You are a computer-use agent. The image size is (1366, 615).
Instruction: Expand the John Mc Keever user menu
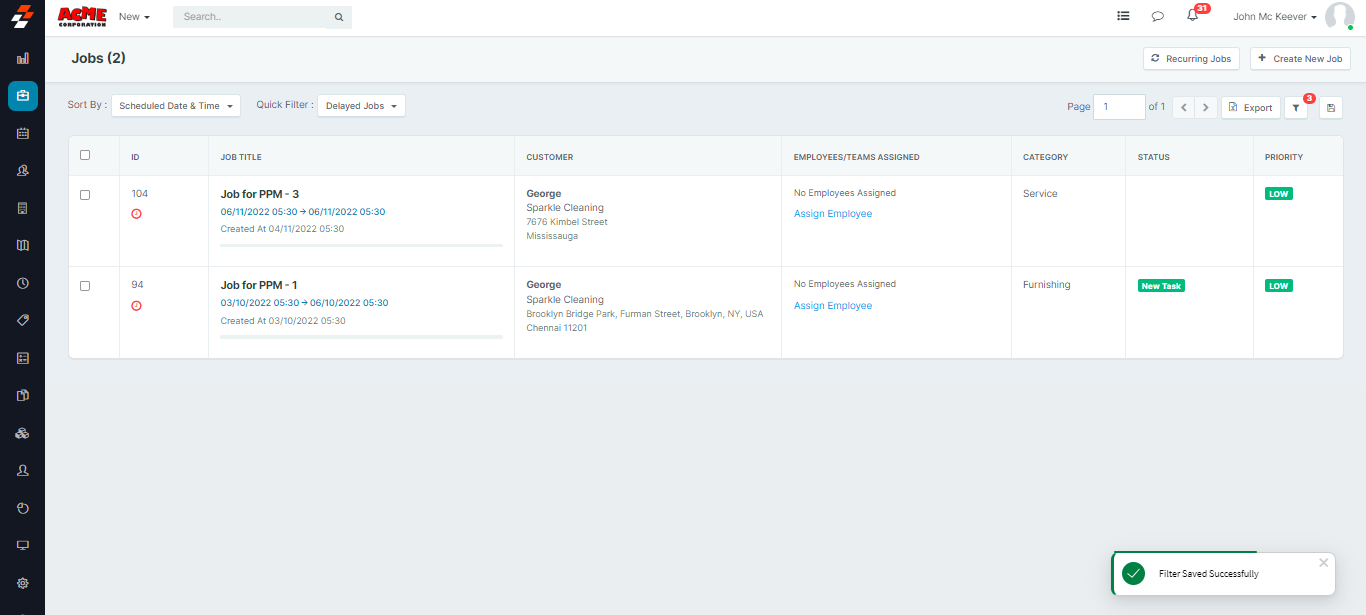point(1275,17)
